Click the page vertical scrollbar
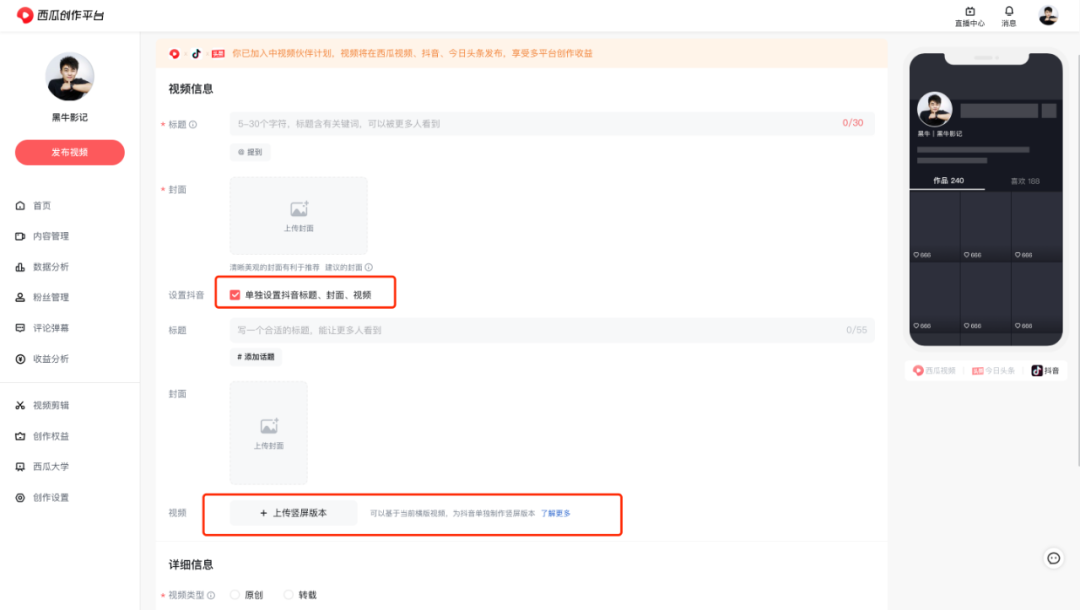Viewport: 1080px width, 610px height. (1078, 262)
